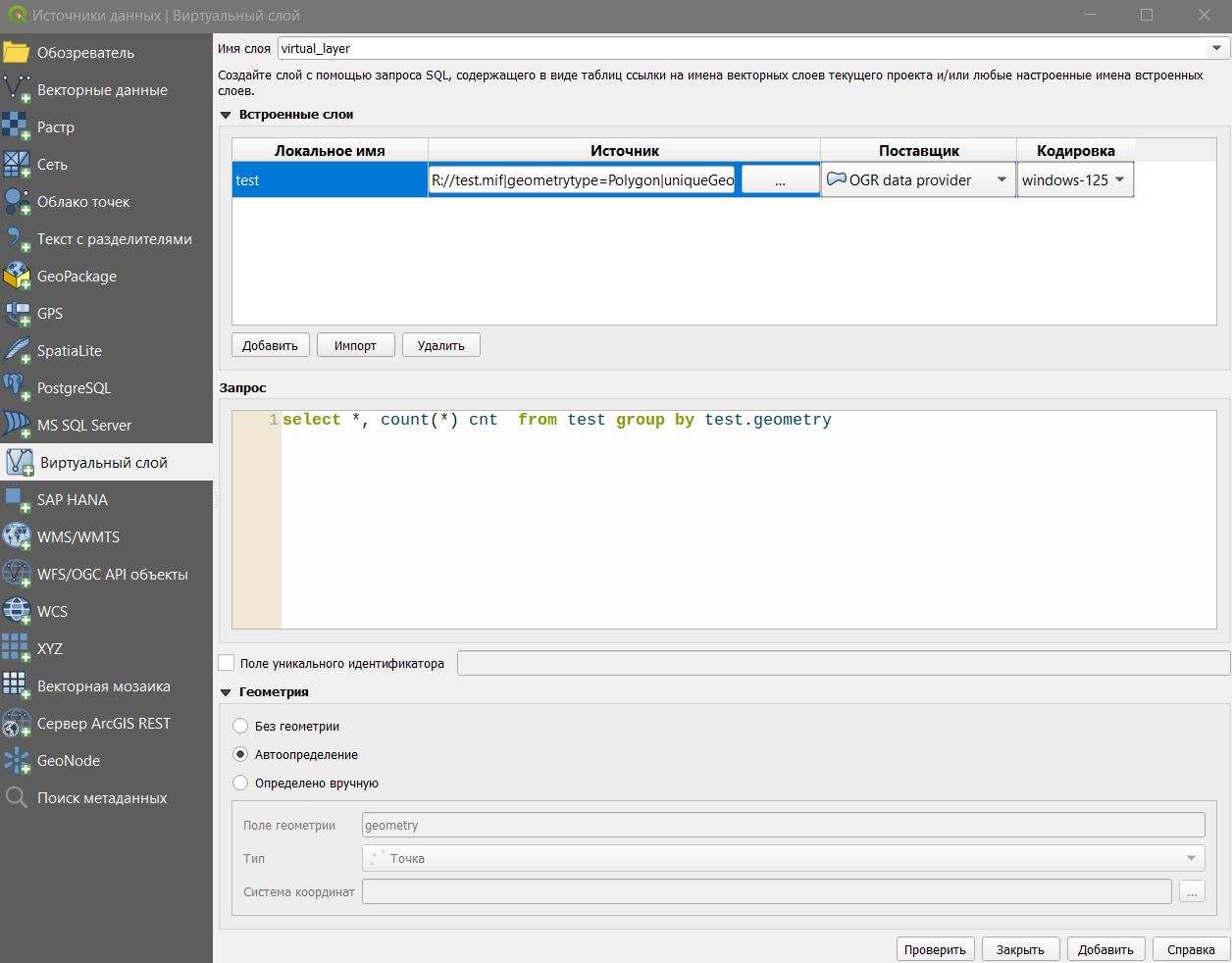This screenshot has height=963, width=1232.
Task: Choose the 'Определено вручную' geometry option
Action: point(240,784)
